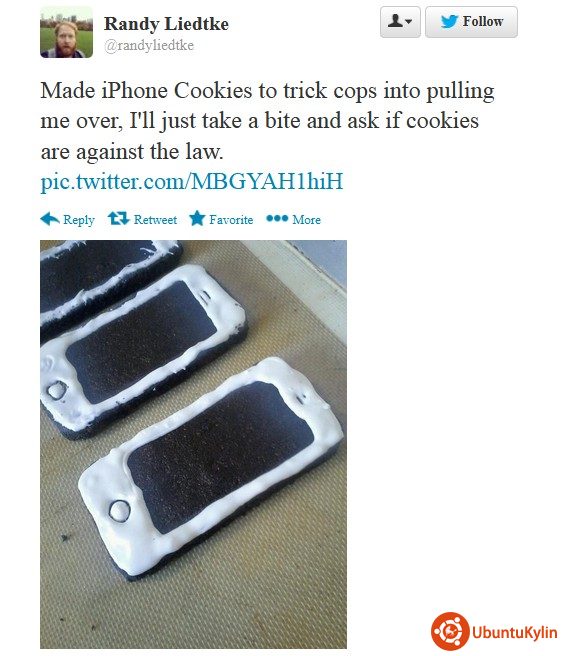
Task: Expand the More text label
Action: click(306, 220)
